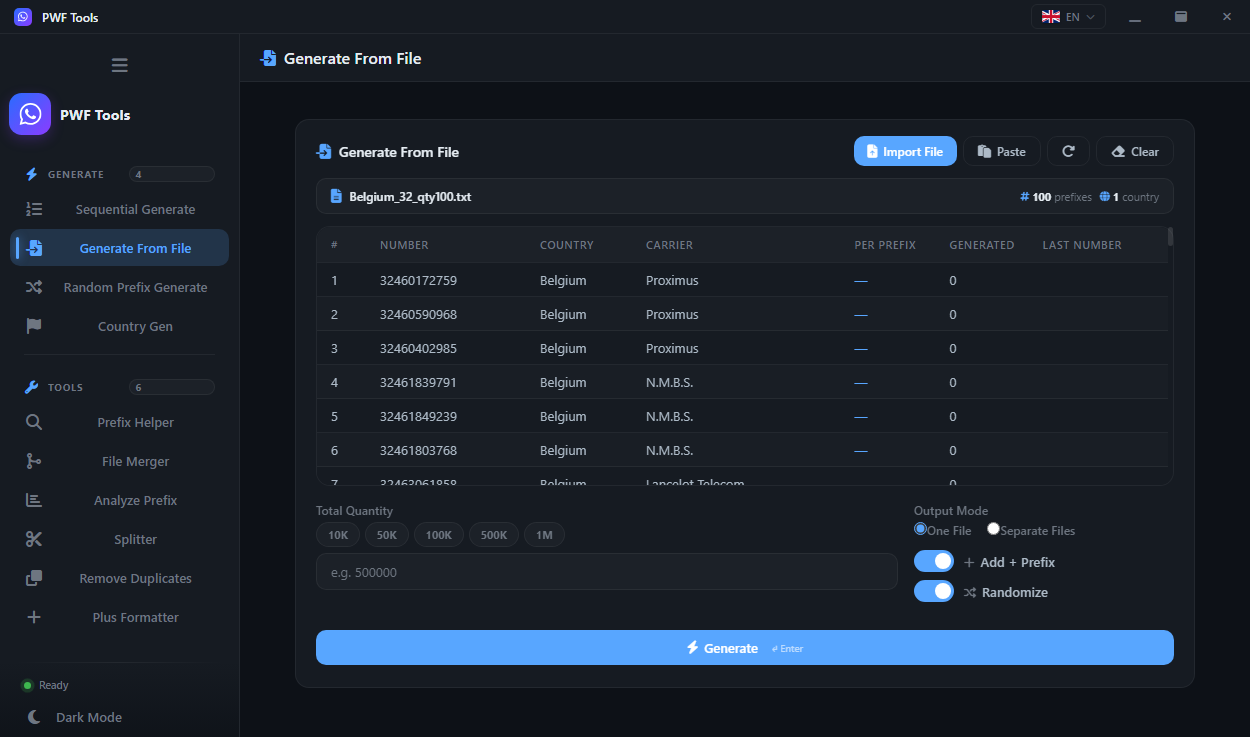Click the number 32460590968 in row 2
Image resolution: width=1250 pixels, height=737 pixels.
[x=418, y=314]
